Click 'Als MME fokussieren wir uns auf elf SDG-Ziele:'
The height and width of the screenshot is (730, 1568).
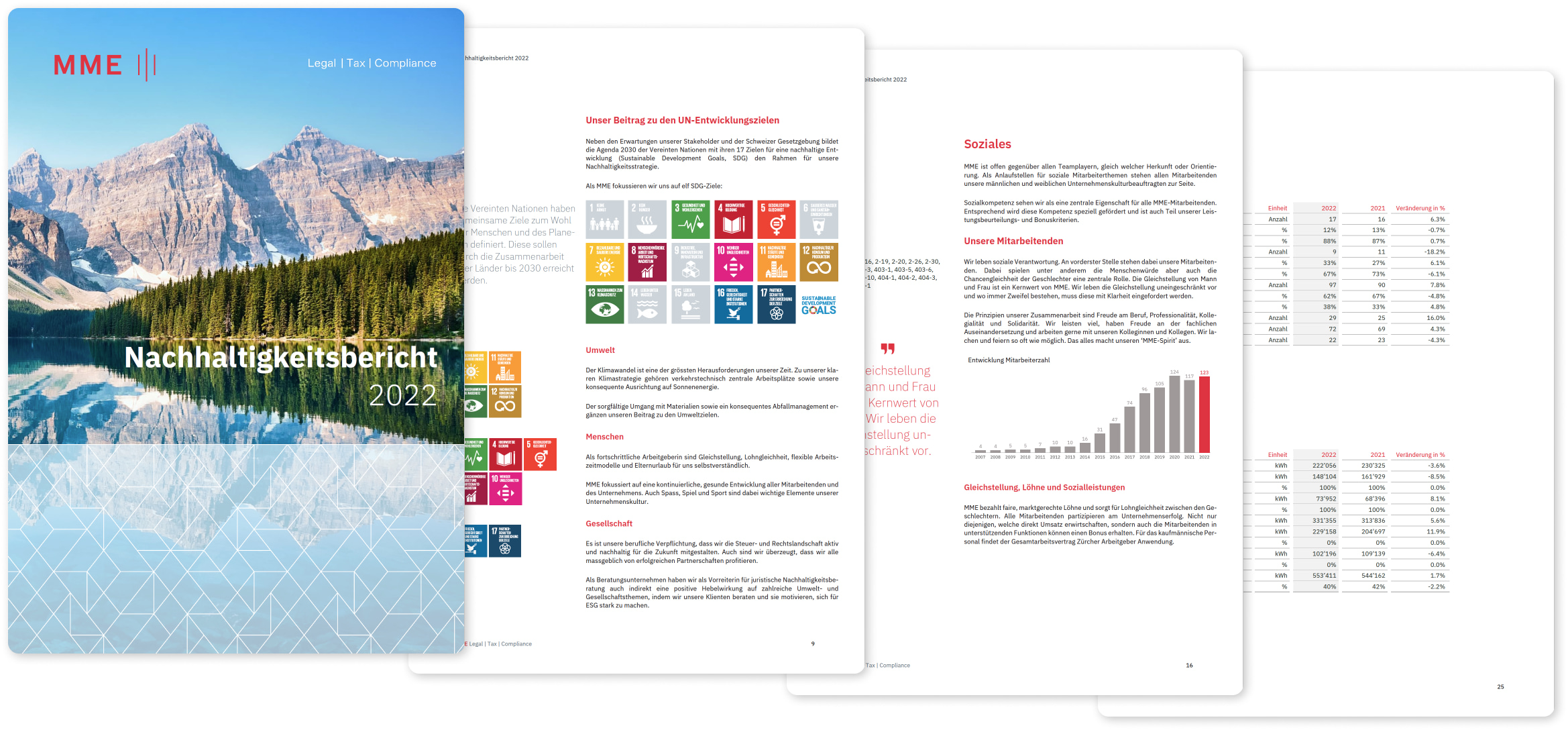coord(654,187)
